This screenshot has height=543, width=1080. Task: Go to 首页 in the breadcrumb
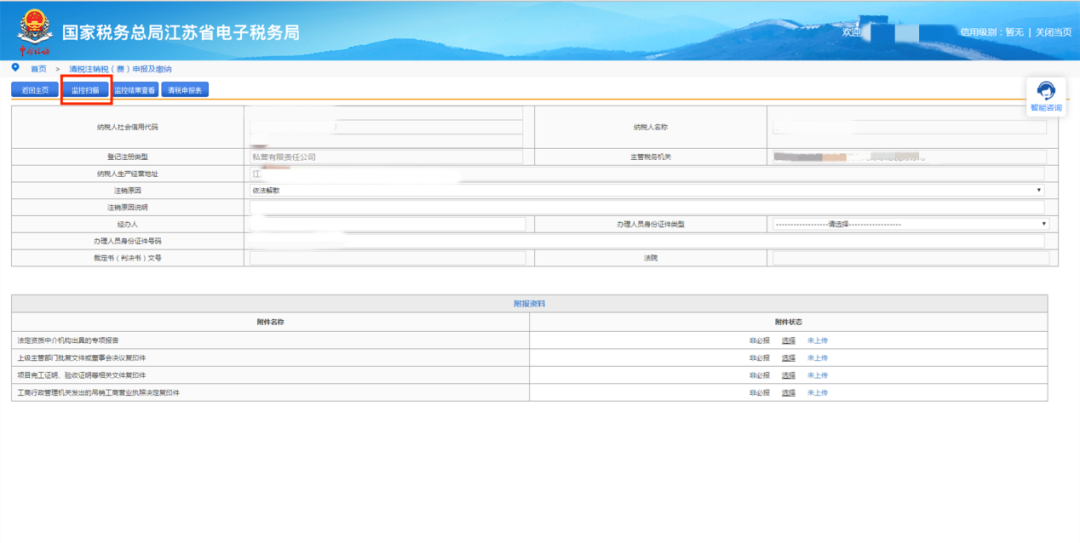39,69
